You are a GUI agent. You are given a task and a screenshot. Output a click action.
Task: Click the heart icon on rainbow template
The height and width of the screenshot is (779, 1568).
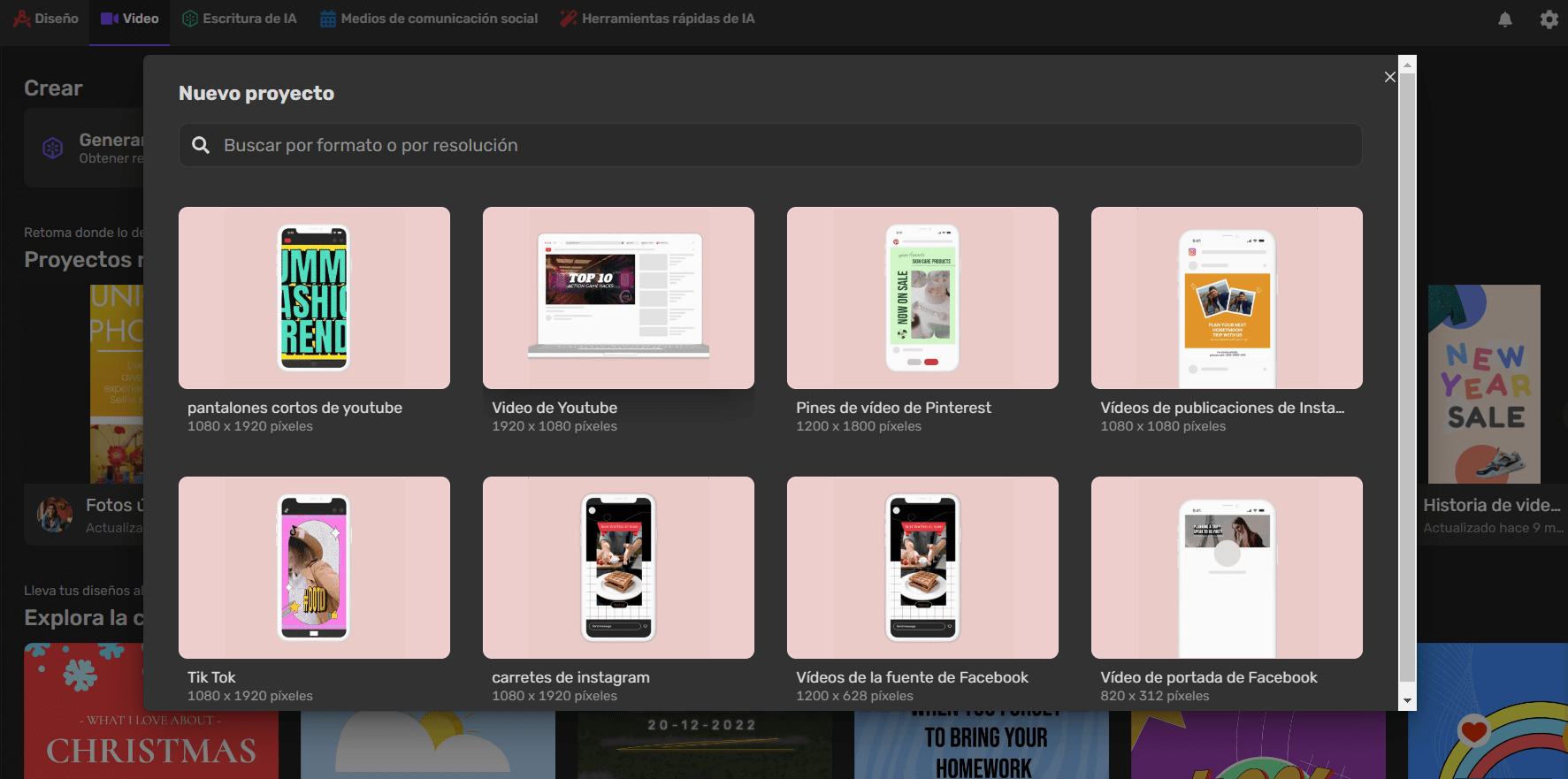[1473, 731]
